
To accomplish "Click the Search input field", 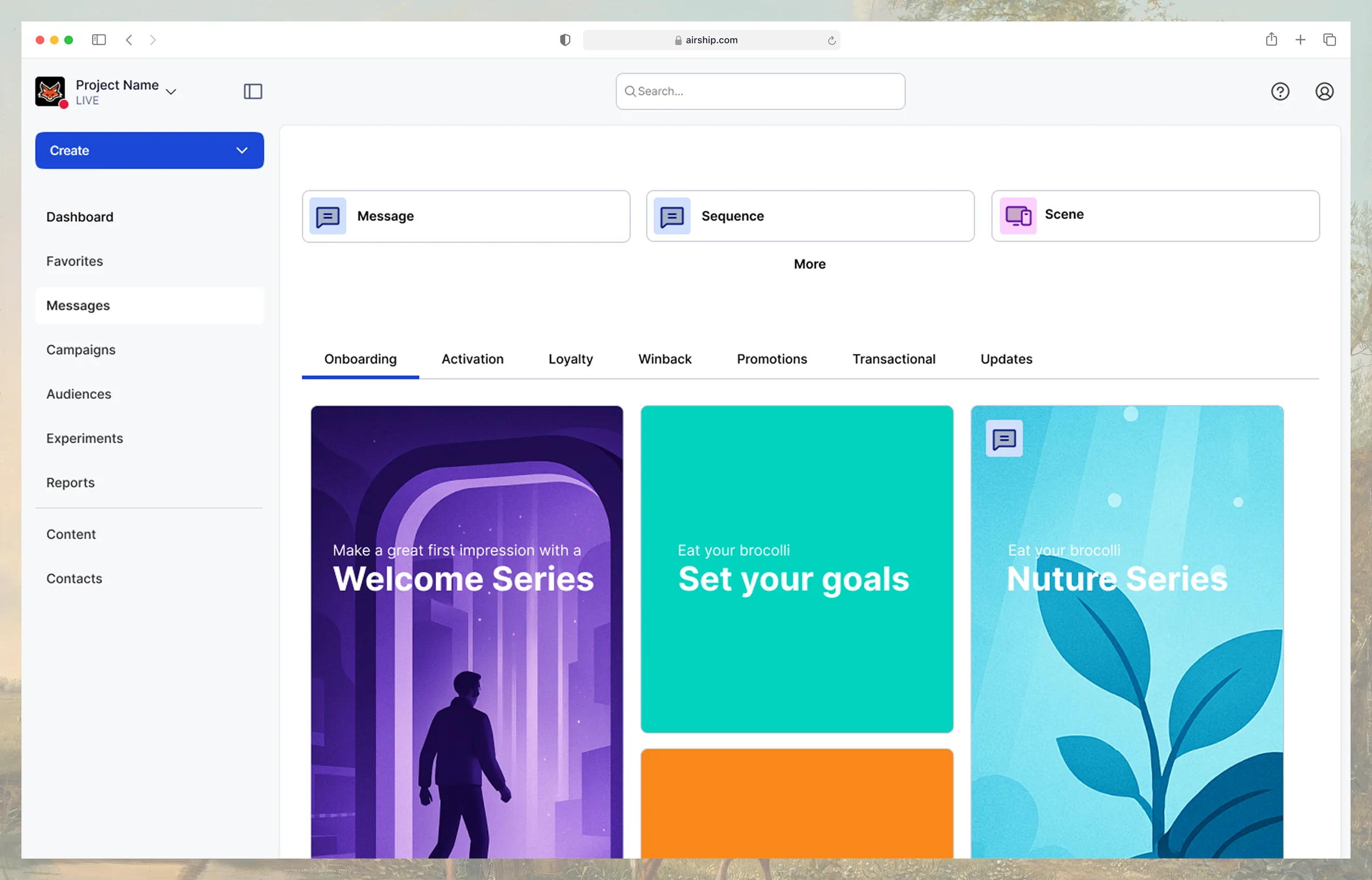I will (760, 91).
